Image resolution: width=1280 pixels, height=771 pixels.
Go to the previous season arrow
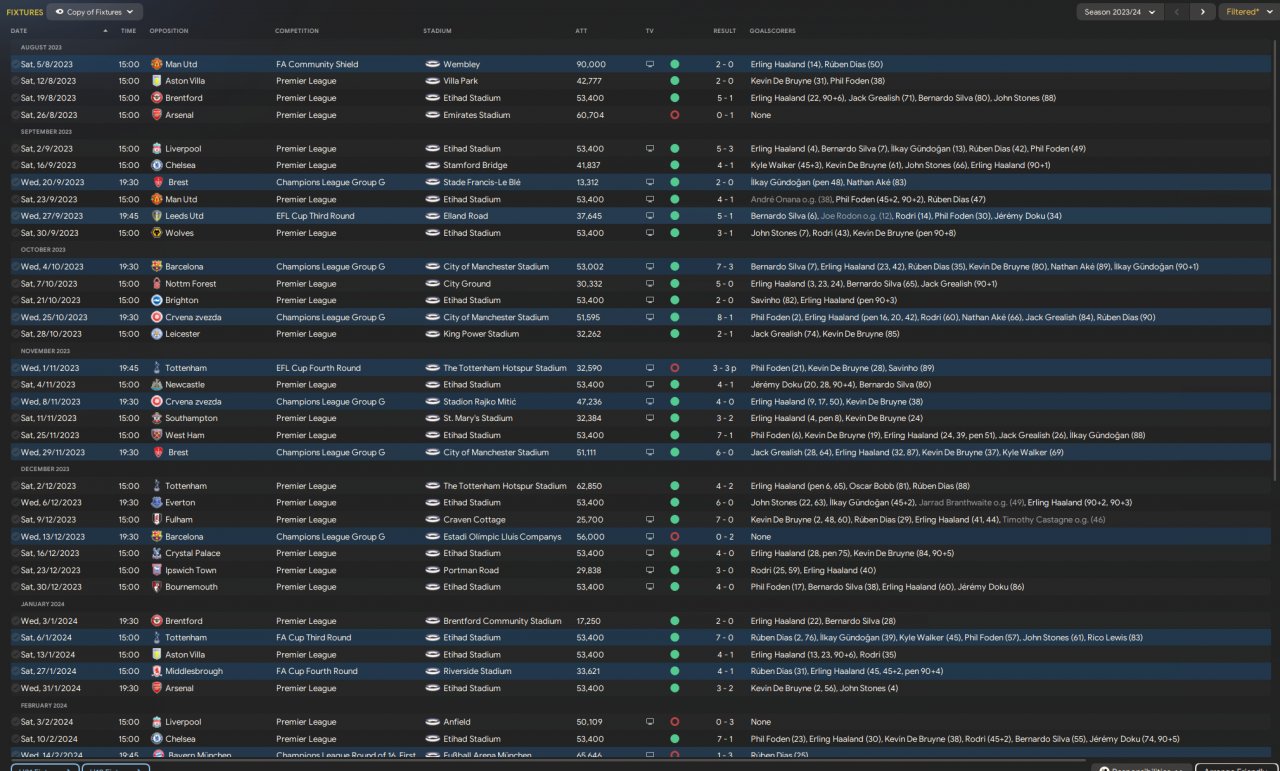click(1177, 12)
